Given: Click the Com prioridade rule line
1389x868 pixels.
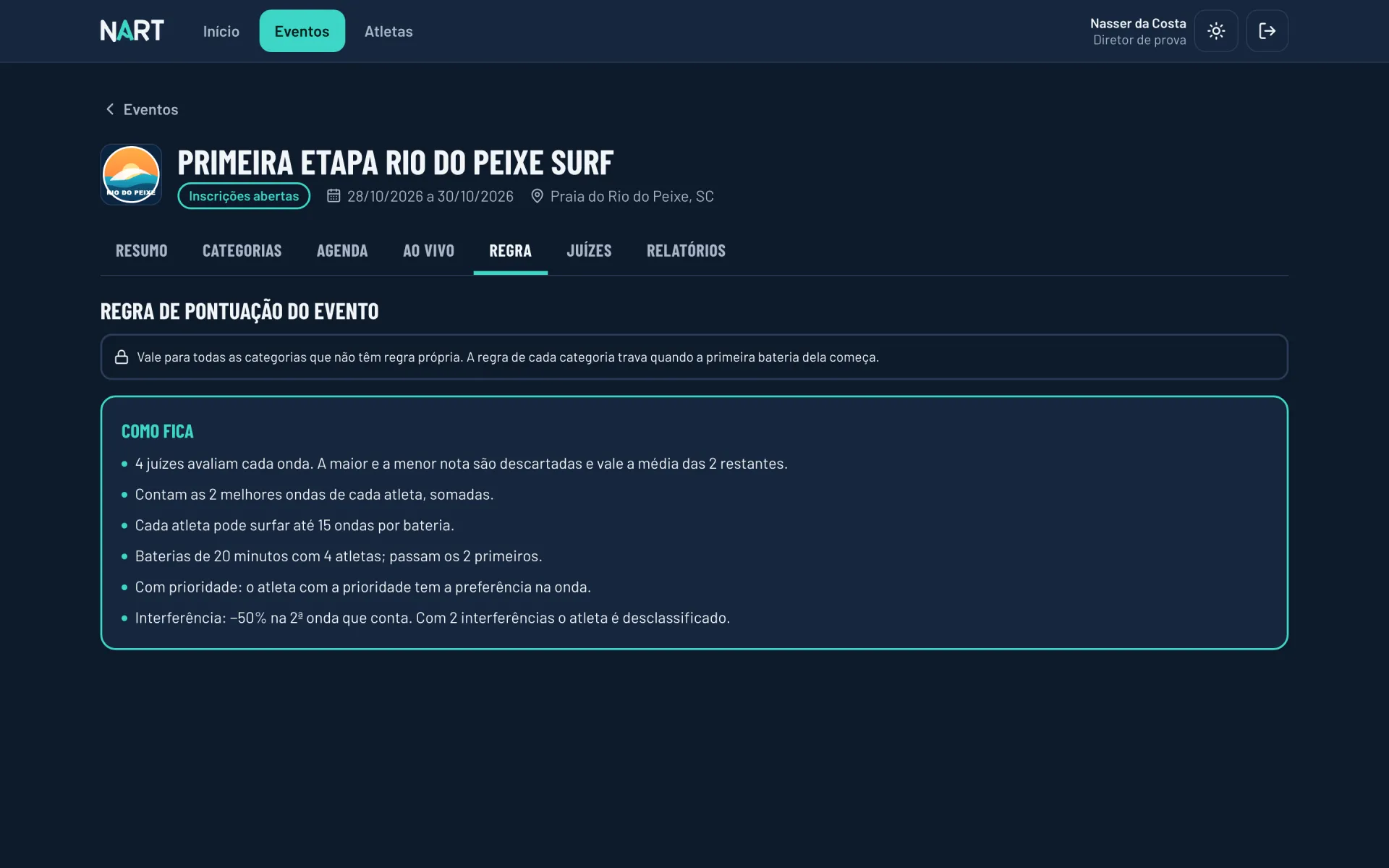Looking at the screenshot, I should tap(363, 587).
